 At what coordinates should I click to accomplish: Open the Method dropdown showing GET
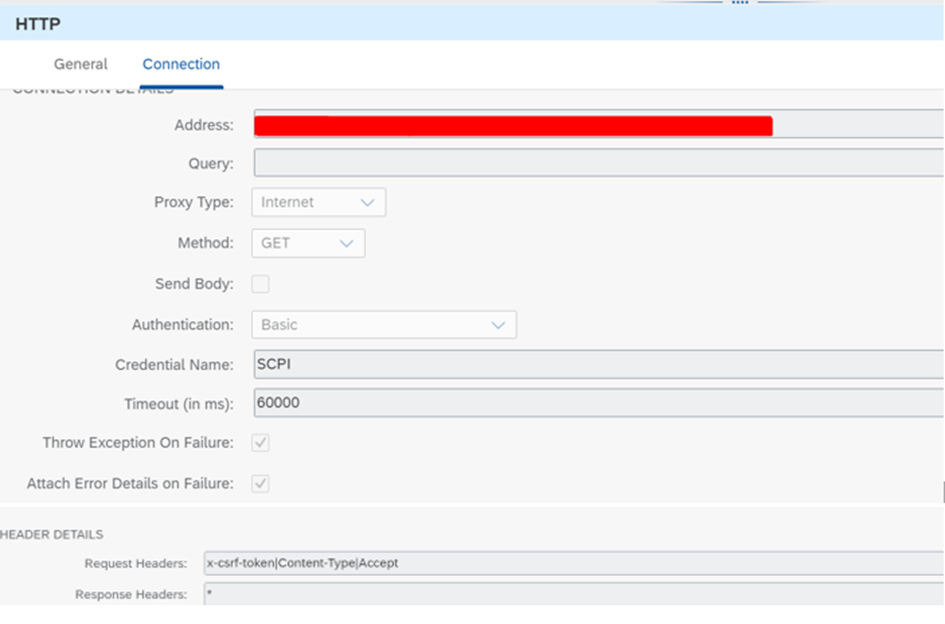[308, 243]
